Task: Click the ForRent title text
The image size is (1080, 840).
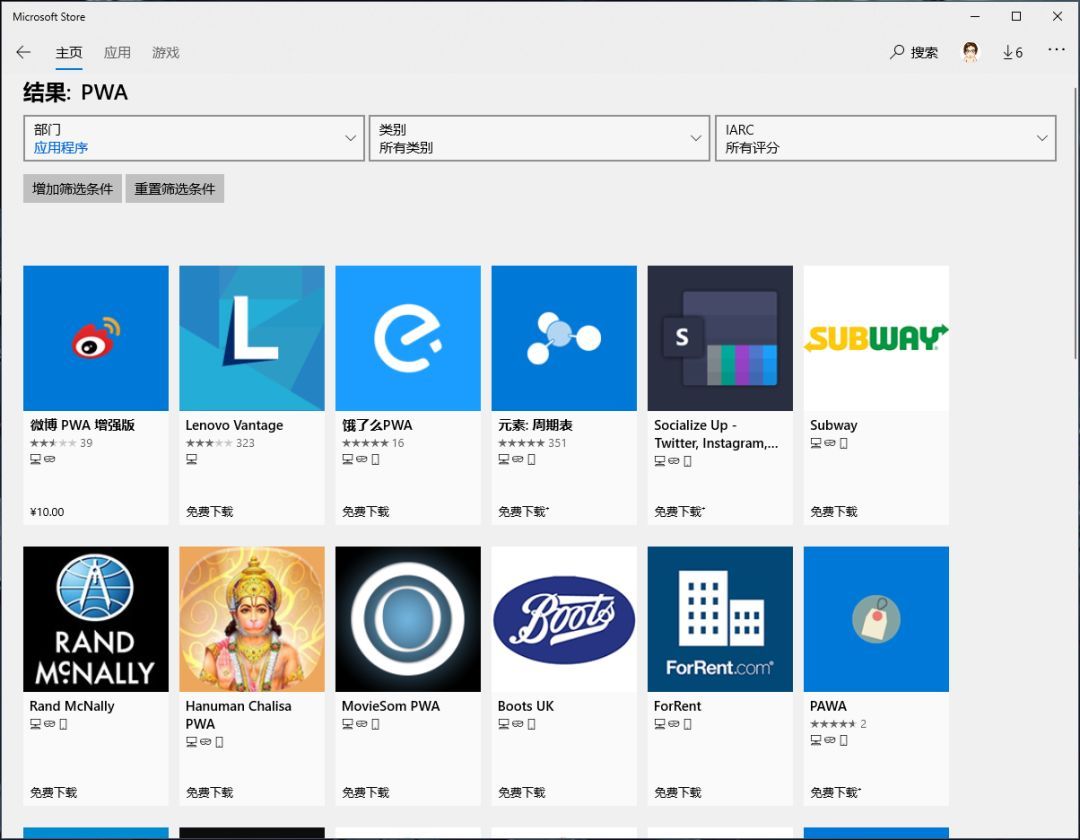Action: pos(677,706)
